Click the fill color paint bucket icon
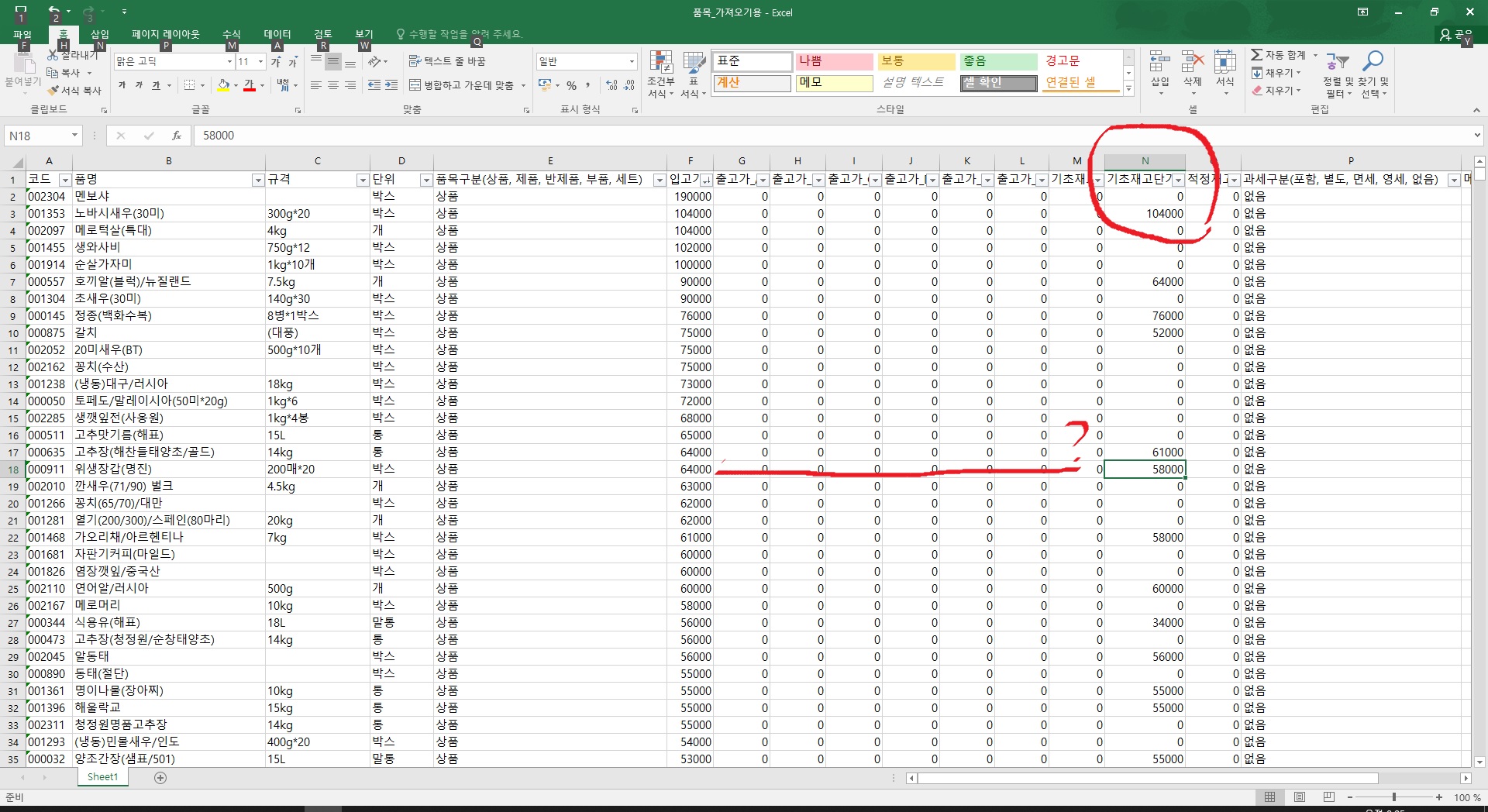1488x812 pixels. pyautogui.click(x=223, y=85)
